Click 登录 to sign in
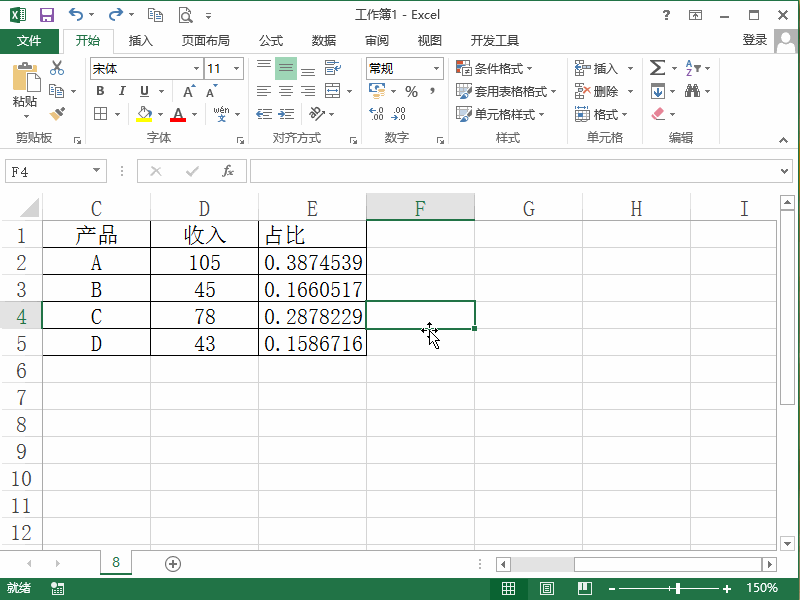Screen dimensions: 800x600 tap(755, 40)
